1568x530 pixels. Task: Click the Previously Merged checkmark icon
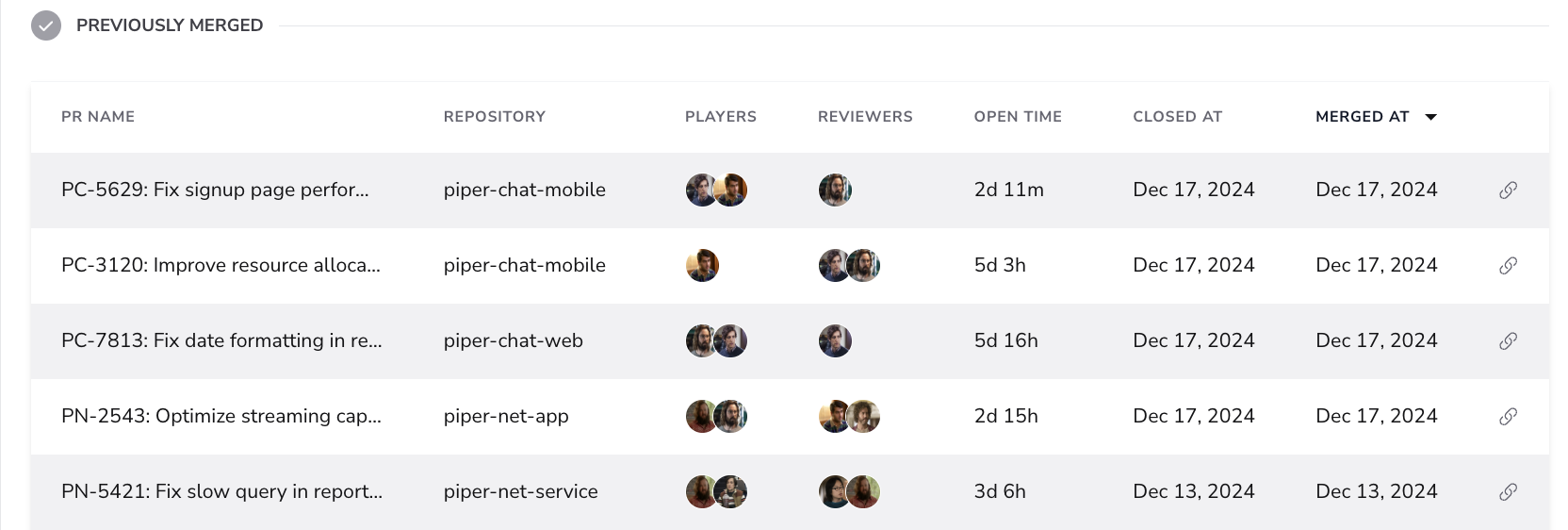[x=46, y=25]
